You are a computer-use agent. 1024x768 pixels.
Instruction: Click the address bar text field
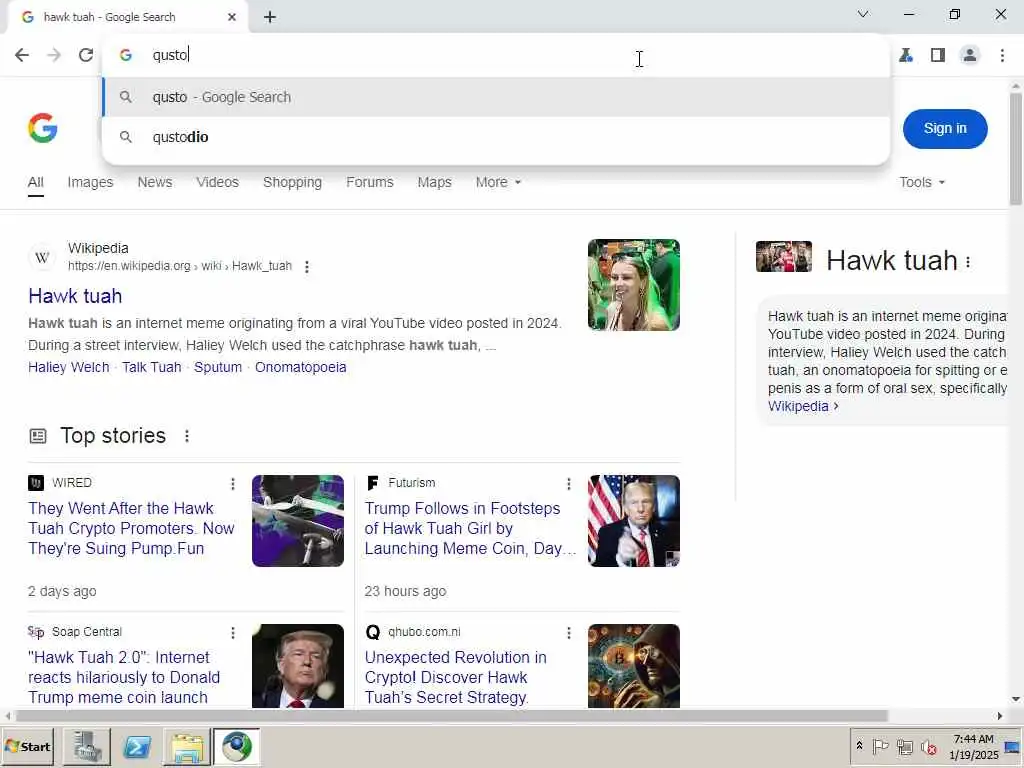pyautogui.click(x=496, y=55)
